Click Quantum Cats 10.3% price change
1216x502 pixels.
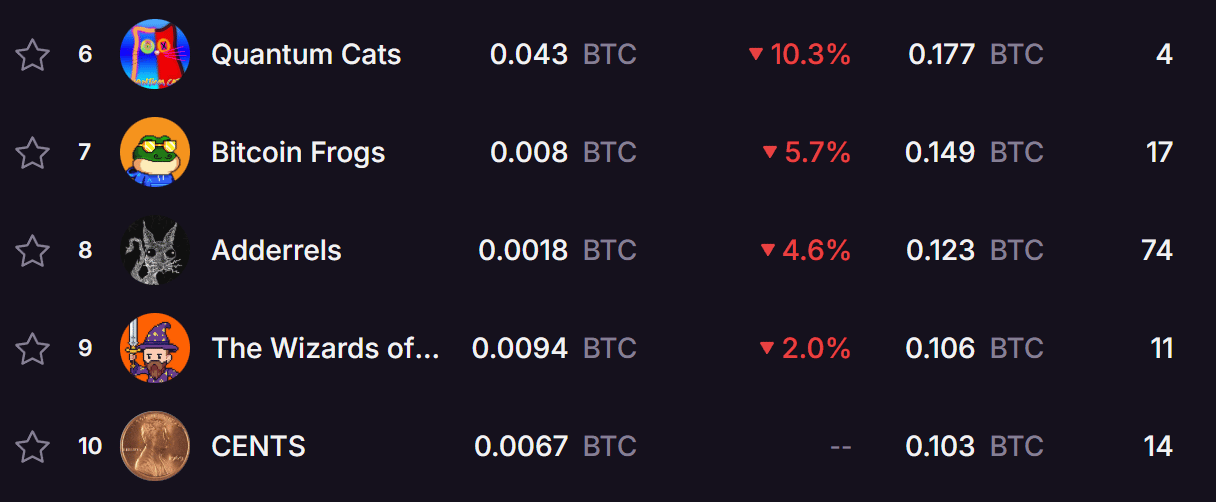(800, 54)
